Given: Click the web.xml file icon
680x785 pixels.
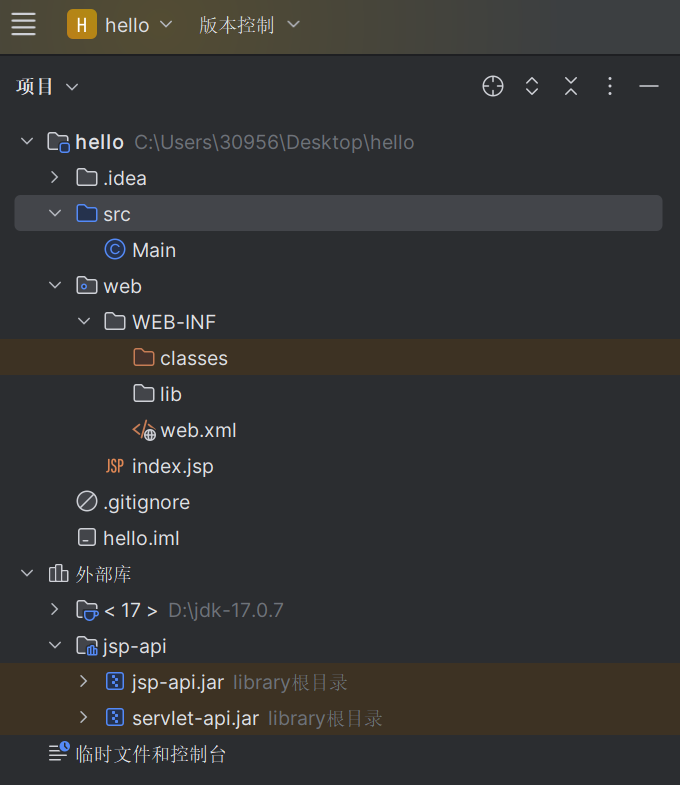Looking at the screenshot, I should [x=144, y=430].
